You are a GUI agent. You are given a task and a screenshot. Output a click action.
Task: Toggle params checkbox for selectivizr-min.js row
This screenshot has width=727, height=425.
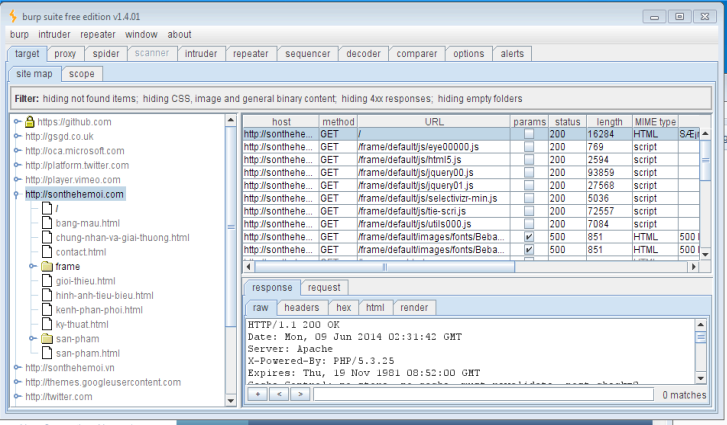point(529,198)
